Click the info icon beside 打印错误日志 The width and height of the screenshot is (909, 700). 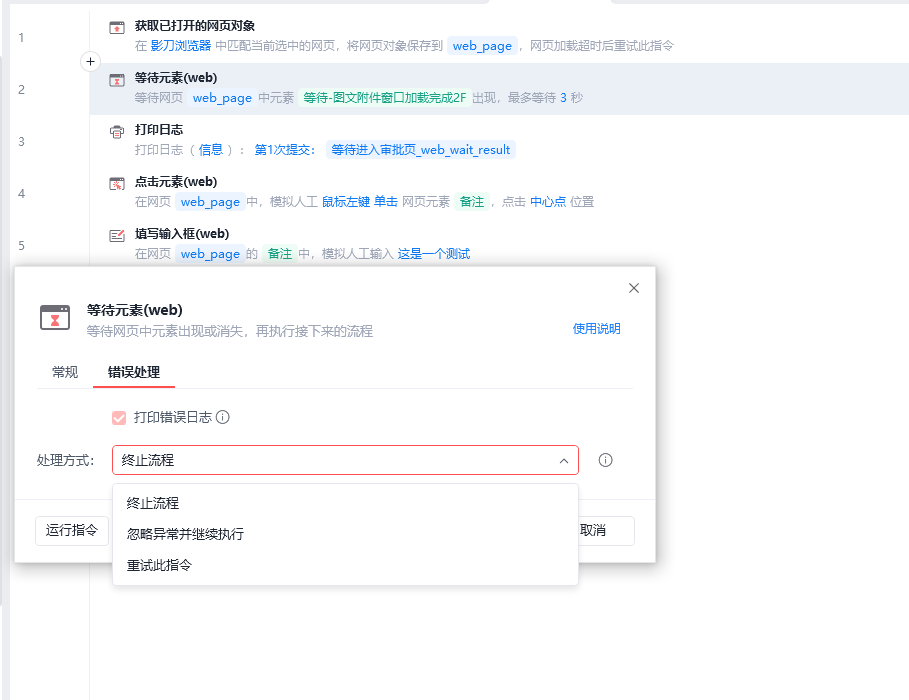pyautogui.click(x=223, y=417)
